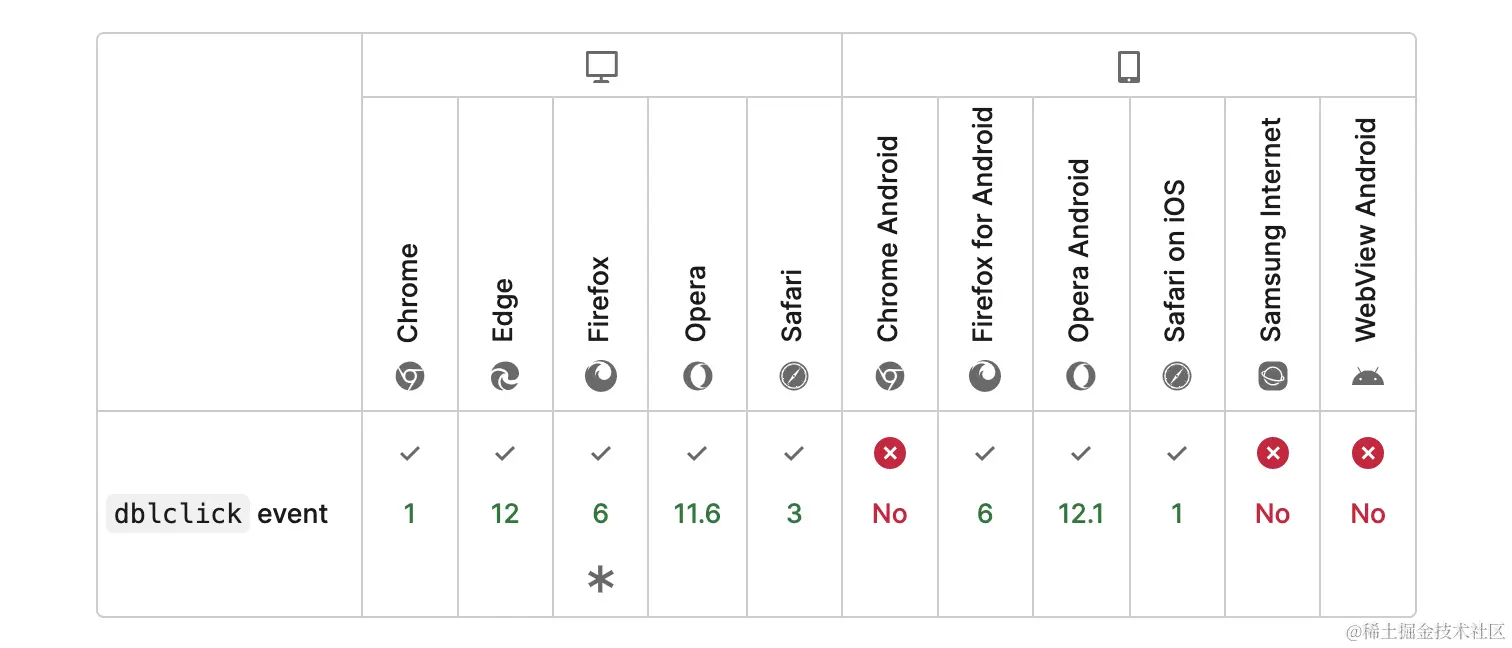Click the Safari on iOS compass icon

(x=1177, y=377)
